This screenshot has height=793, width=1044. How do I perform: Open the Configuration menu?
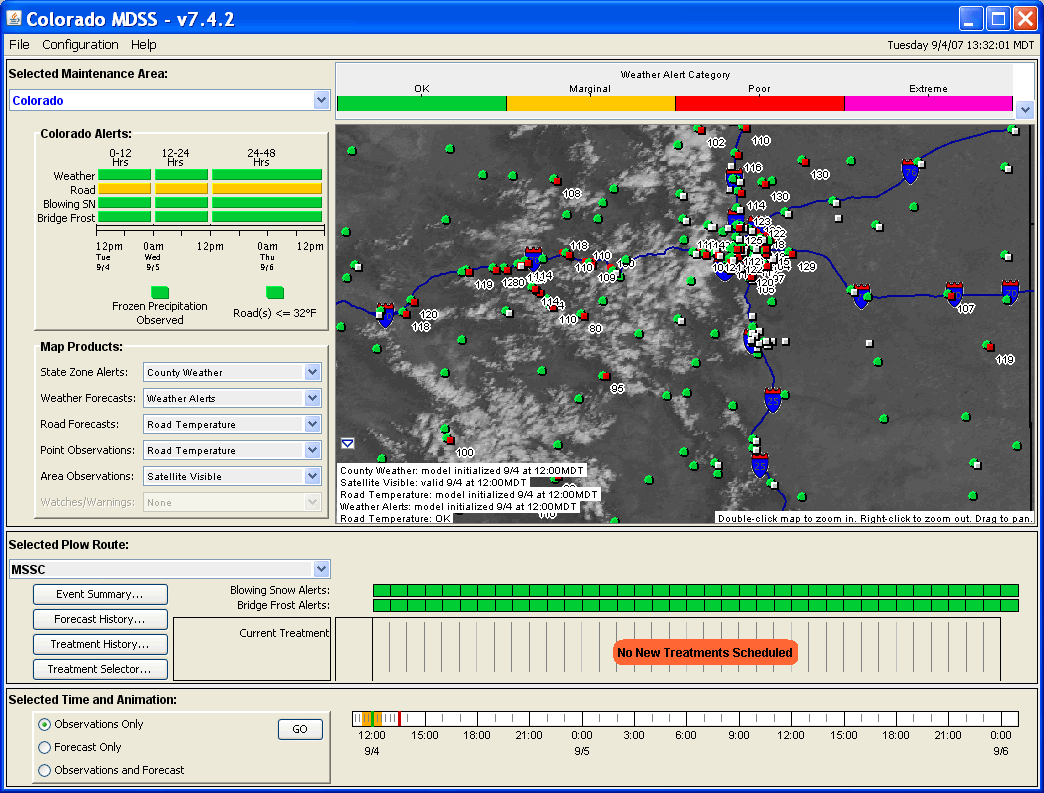[x=80, y=45]
